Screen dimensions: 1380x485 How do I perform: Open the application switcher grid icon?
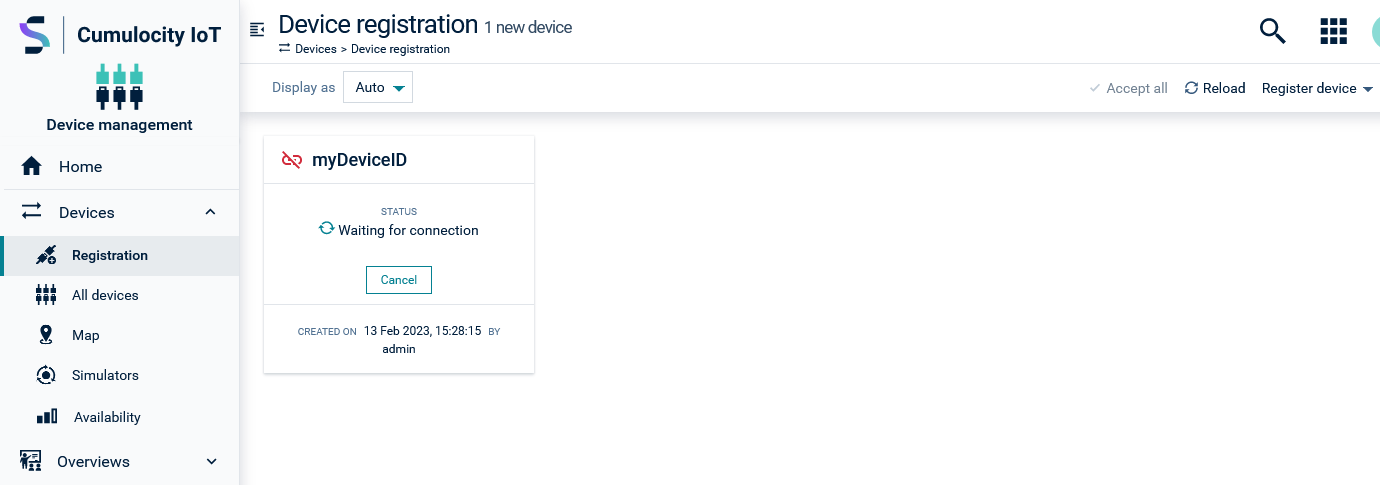pos(1334,31)
